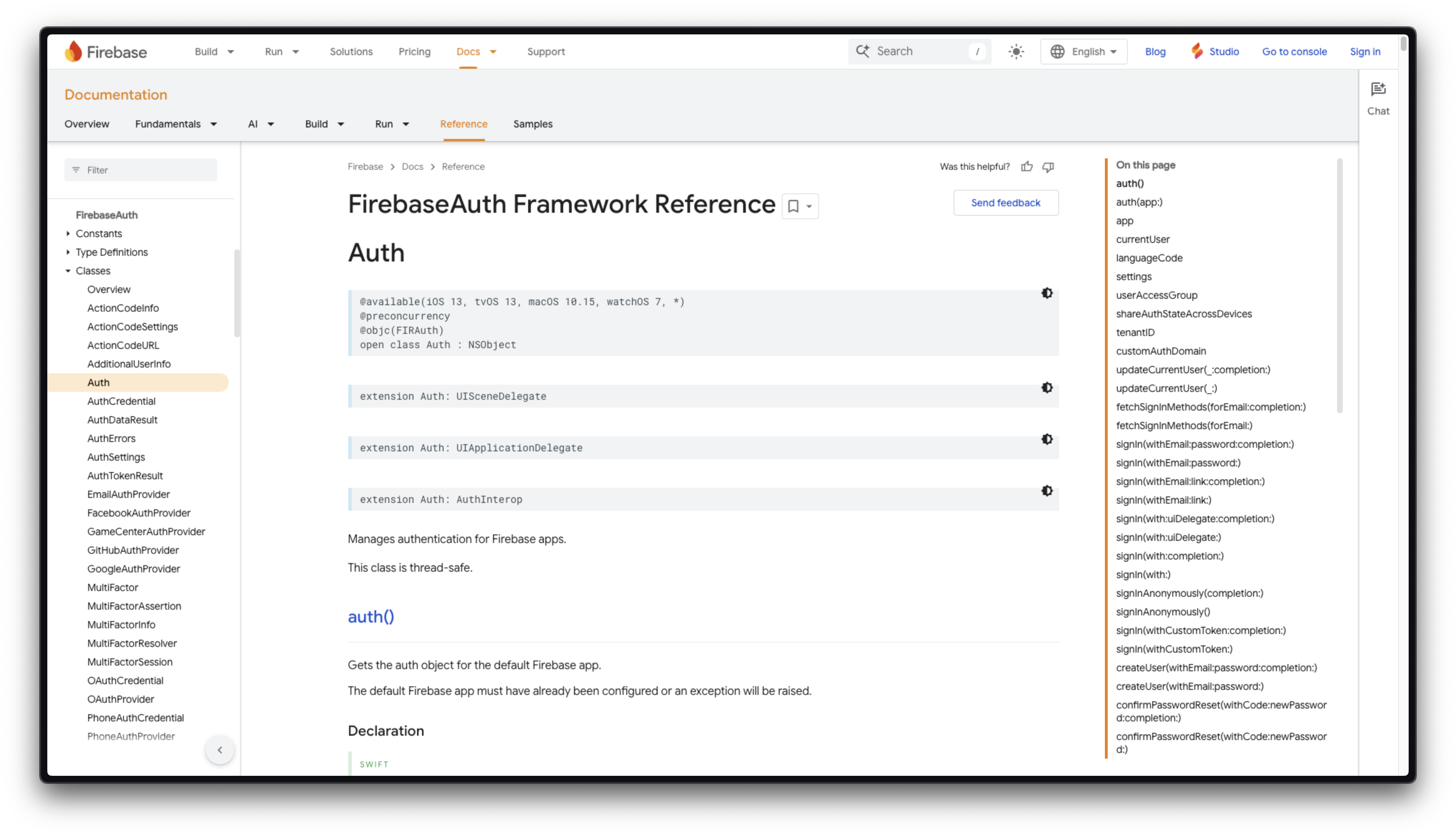This screenshot has height=836, width=1456.
Task: Open the Support menu item
Action: (x=546, y=52)
